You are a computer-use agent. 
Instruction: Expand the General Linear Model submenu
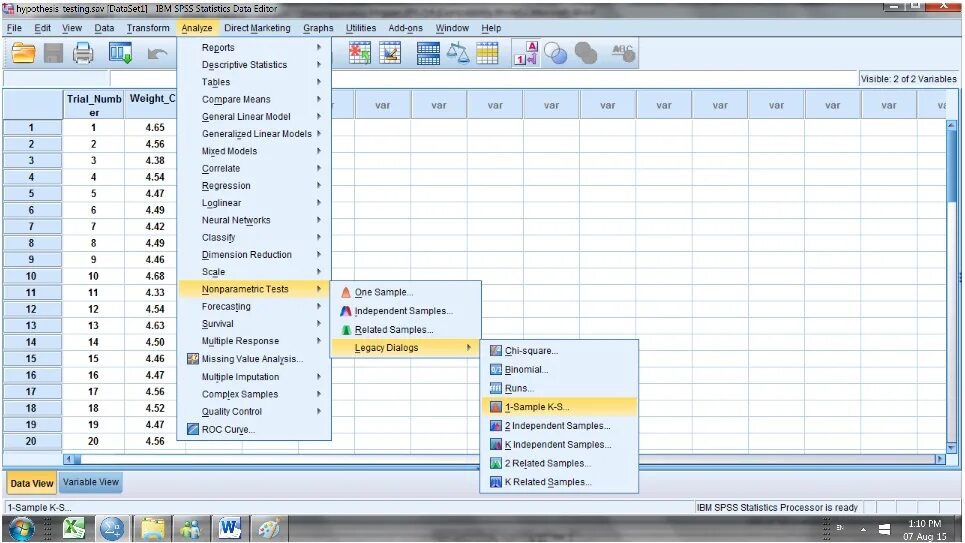click(254, 116)
